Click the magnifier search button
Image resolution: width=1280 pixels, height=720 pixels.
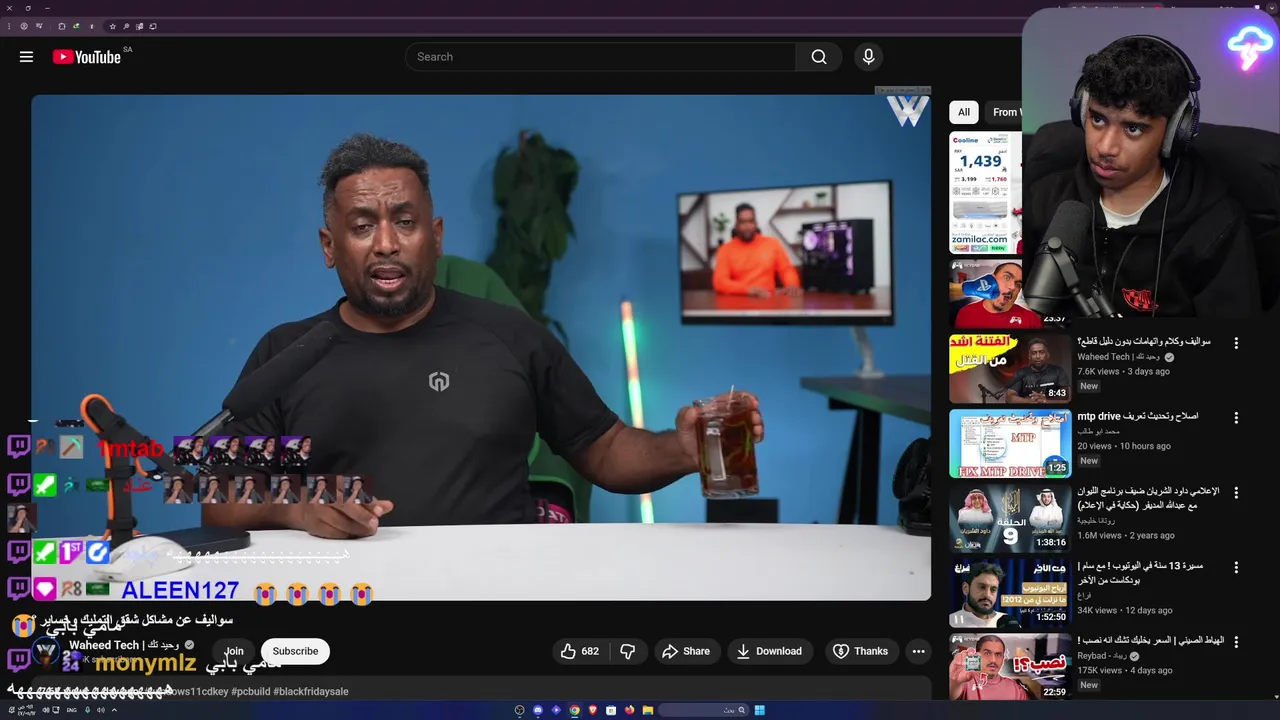tap(819, 57)
